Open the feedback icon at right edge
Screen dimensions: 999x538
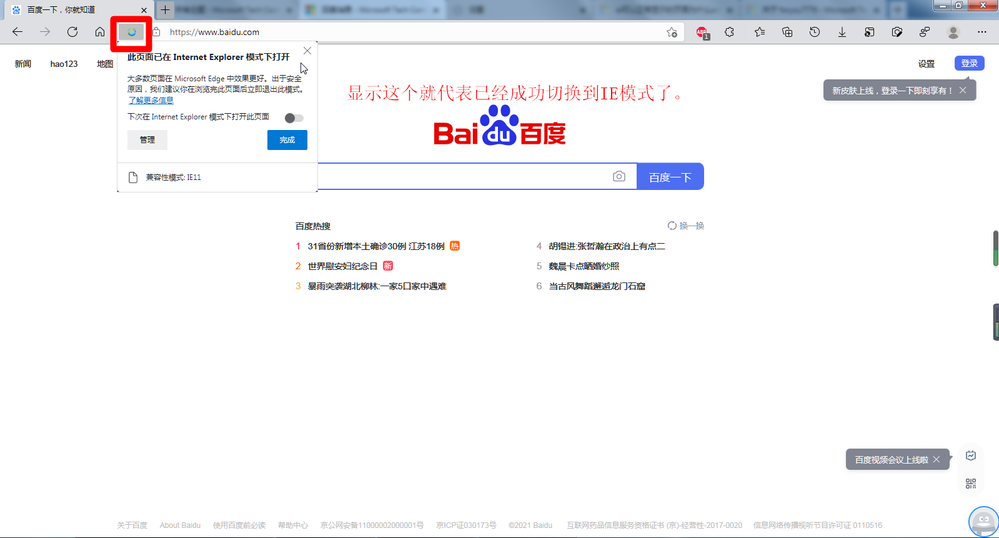pyautogui.click(x=970, y=456)
